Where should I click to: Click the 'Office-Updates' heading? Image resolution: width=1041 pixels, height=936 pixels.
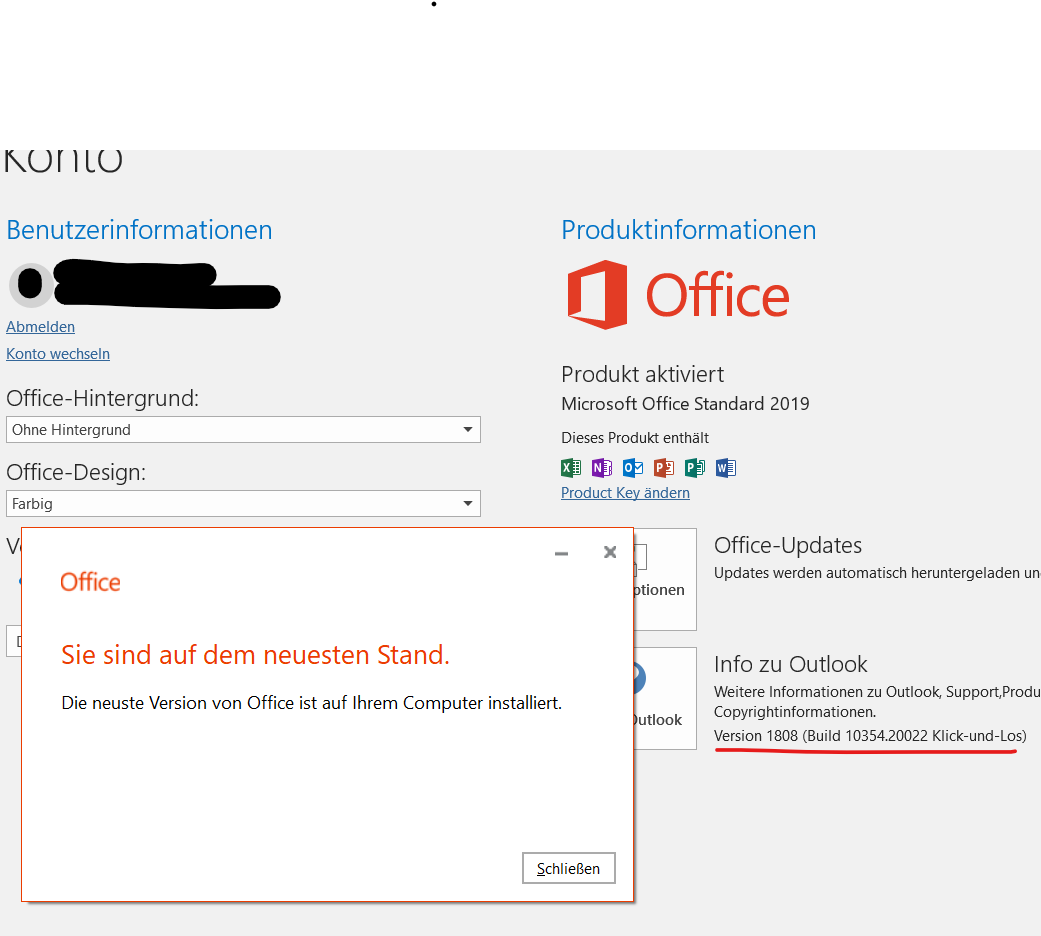coord(788,545)
